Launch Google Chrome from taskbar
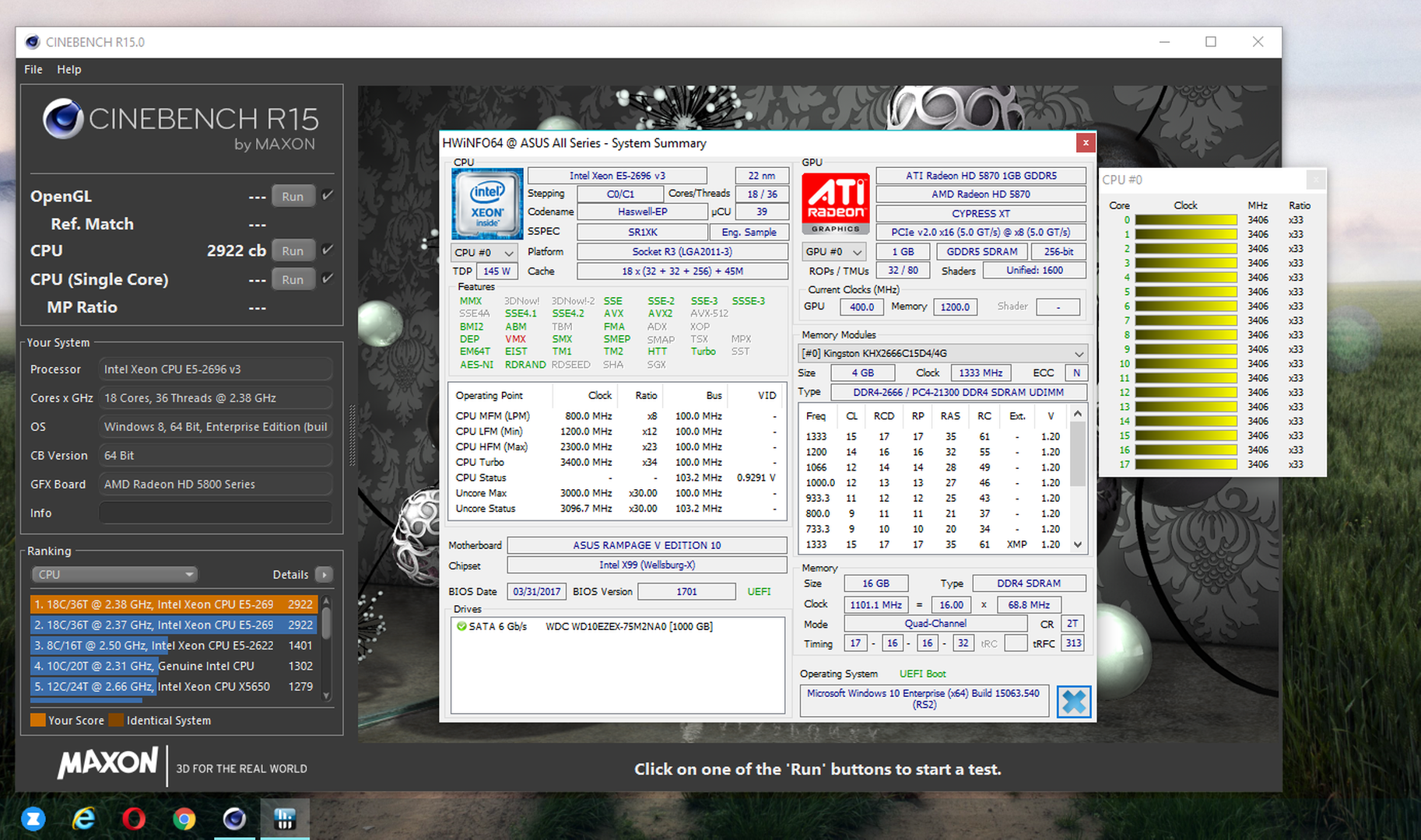The width and height of the screenshot is (1421, 840). (x=184, y=818)
